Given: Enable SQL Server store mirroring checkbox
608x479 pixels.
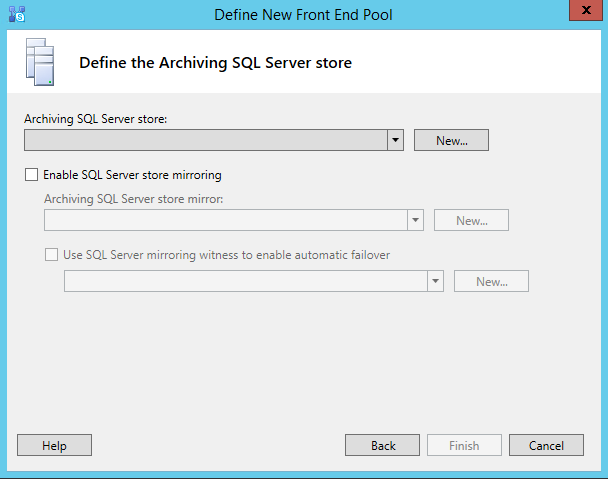Looking at the screenshot, I should tap(31, 175).
